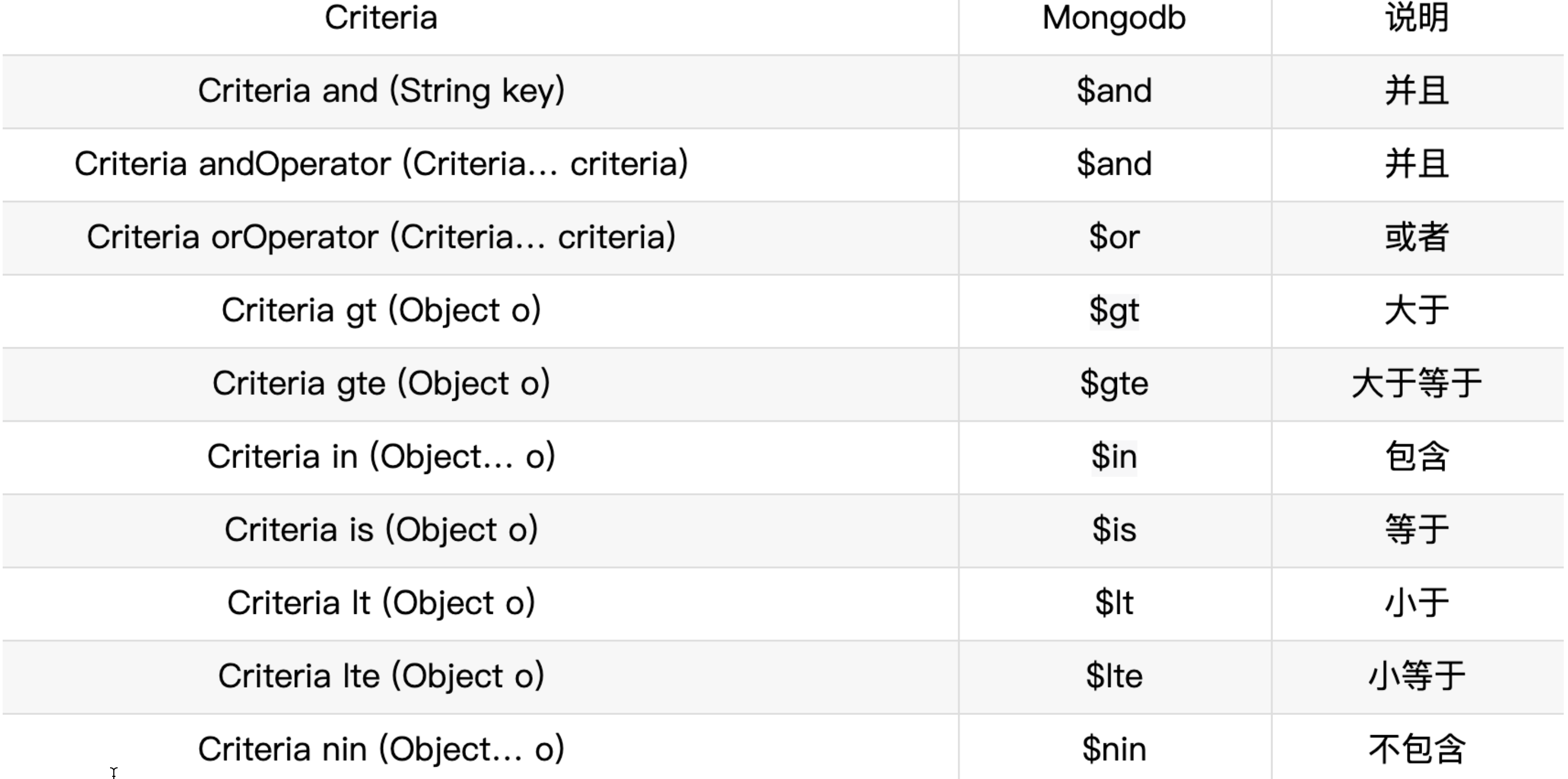The height and width of the screenshot is (779, 1568).
Task: Click the $or operator cell
Action: click(x=1114, y=237)
